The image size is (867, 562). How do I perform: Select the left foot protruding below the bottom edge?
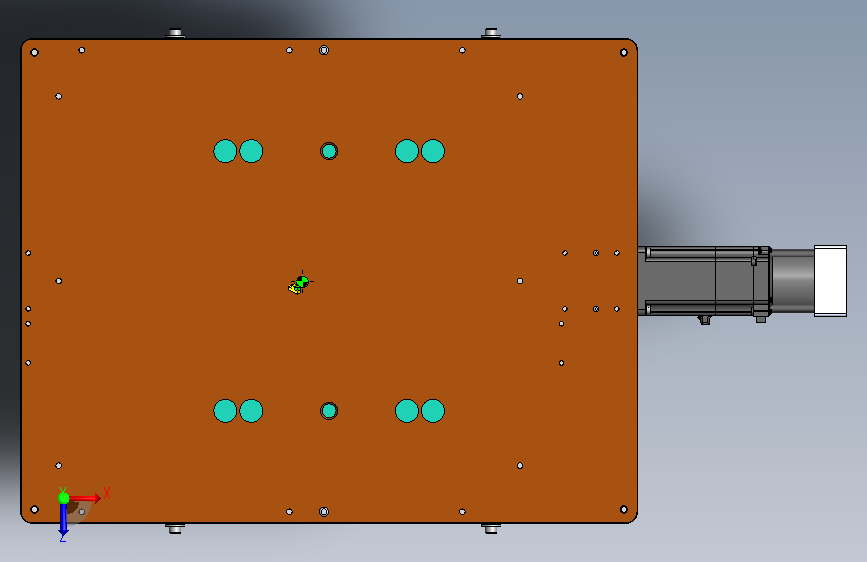(x=175, y=529)
